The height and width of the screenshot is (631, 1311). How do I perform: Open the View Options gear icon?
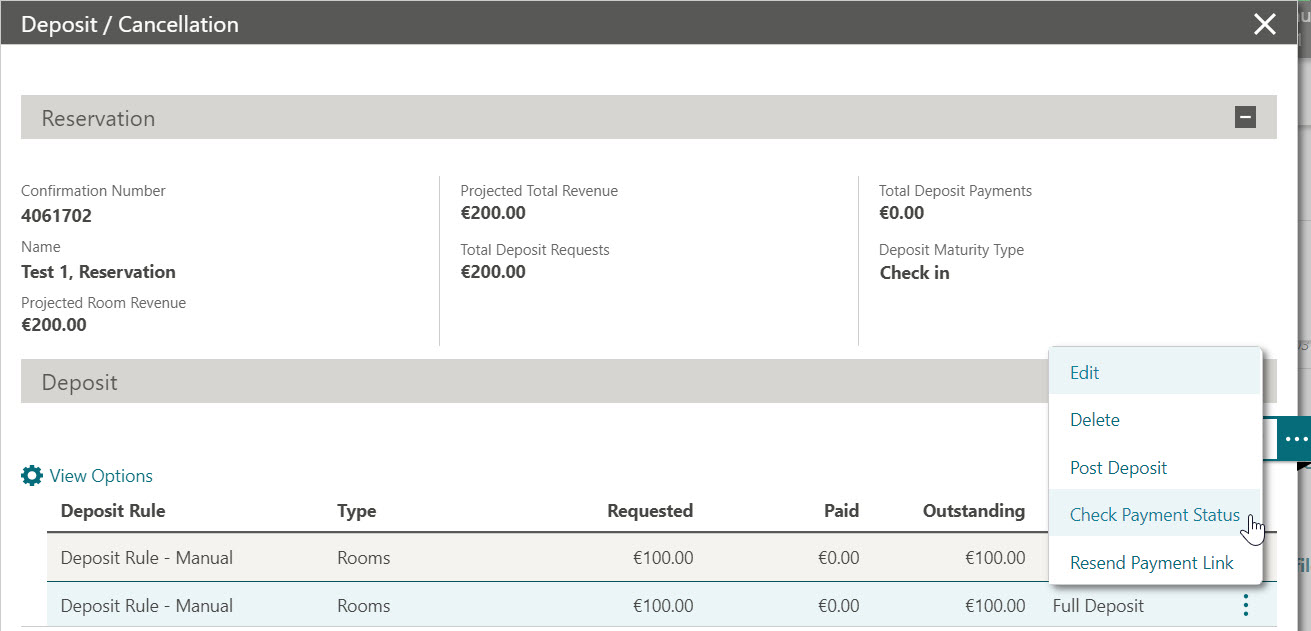click(32, 475)
